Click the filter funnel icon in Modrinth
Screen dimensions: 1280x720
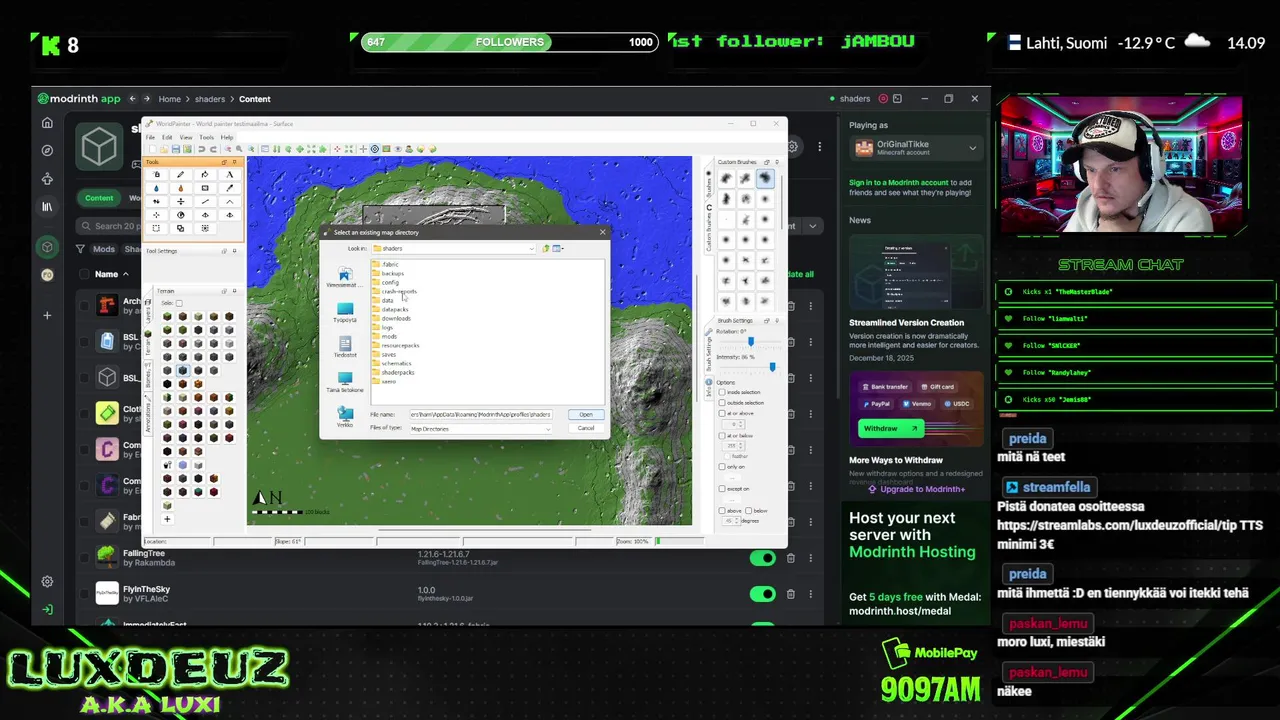point(81,249)
